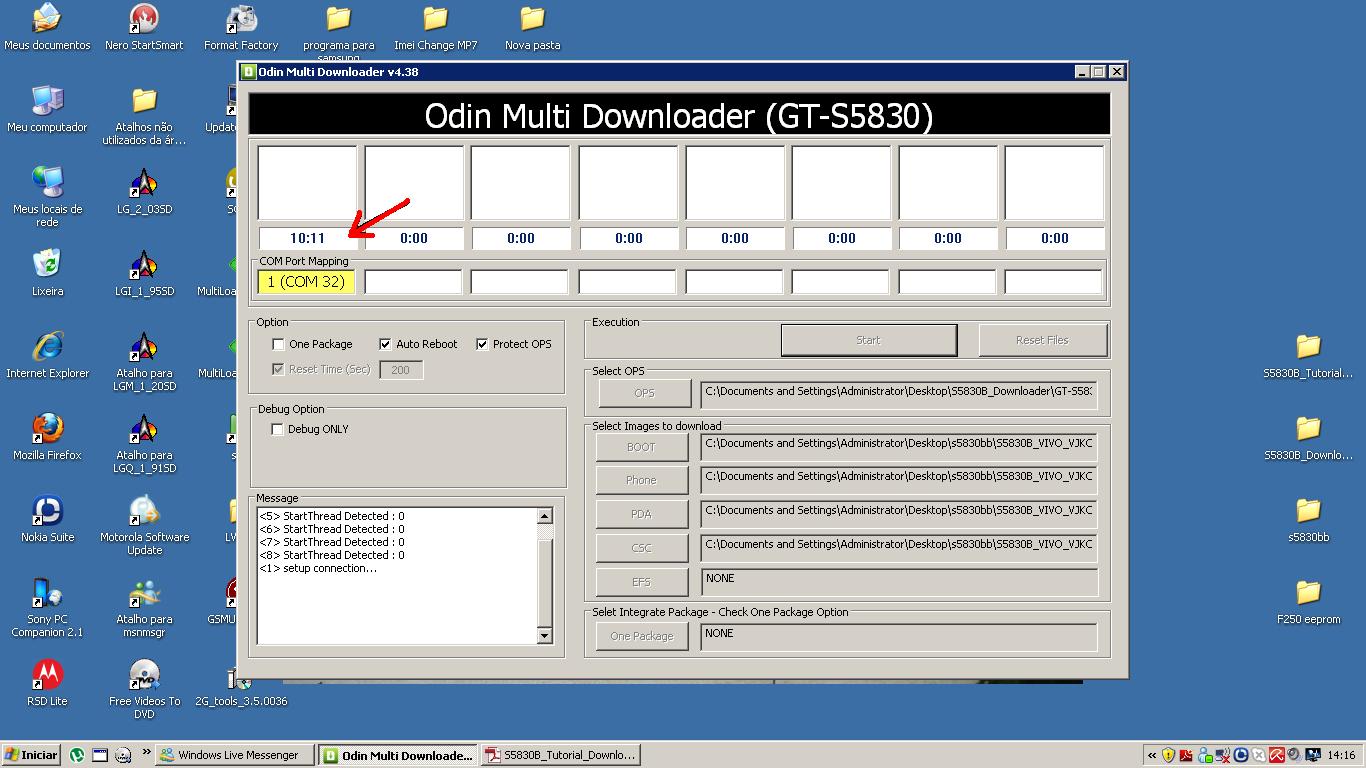Viewport: 1366px width, 768px height.
Task: Expand hidden tray icons chevron
Action: [x=1152, y=756]
